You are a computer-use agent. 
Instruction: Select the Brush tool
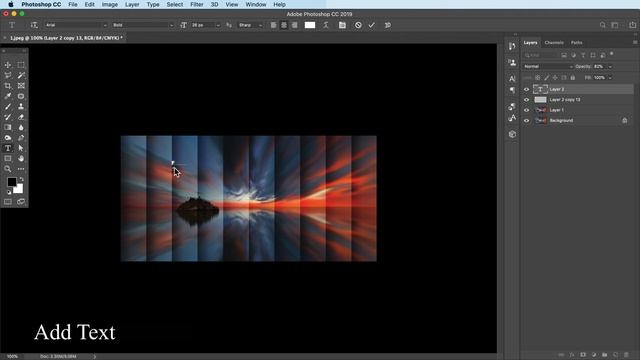[x=8, y=107]
